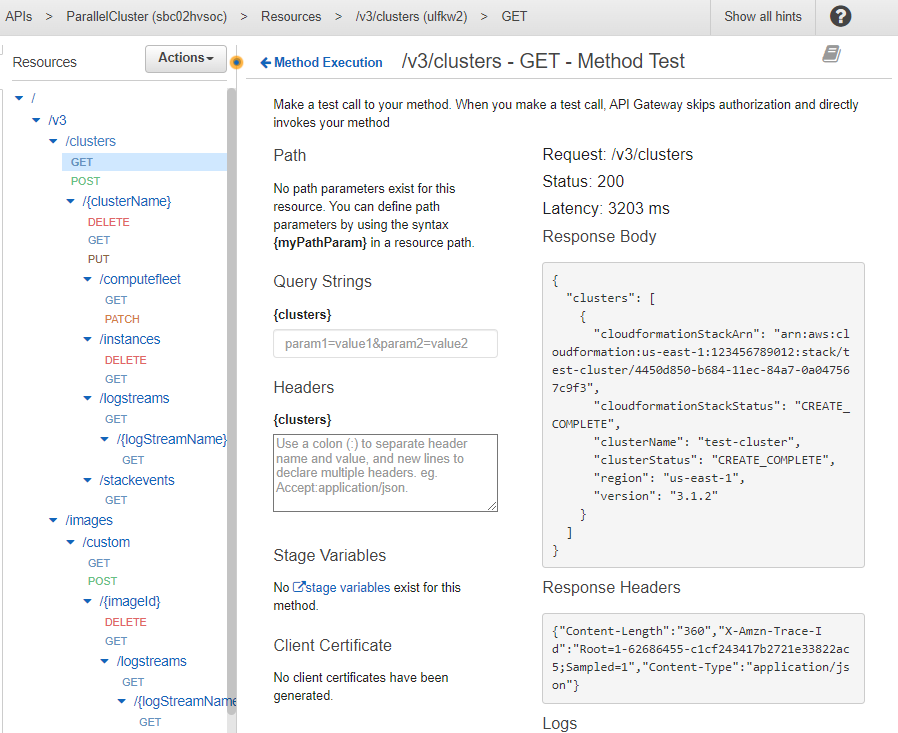Click the query string parameter input field
Viewport: 898px width, 733px height.
pyautogui.click(x=385, y=343)
